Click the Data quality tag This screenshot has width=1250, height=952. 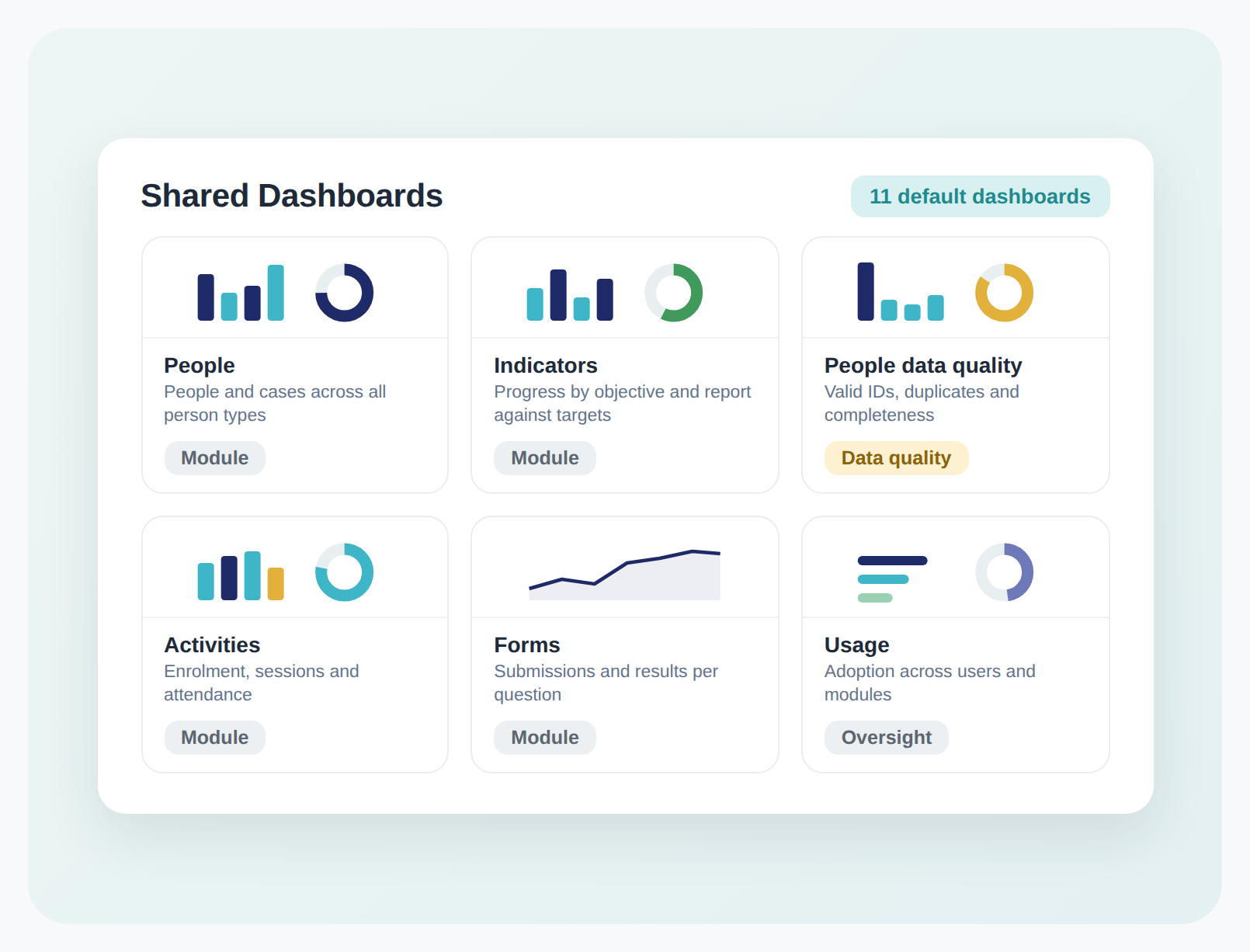click(896, 458)
